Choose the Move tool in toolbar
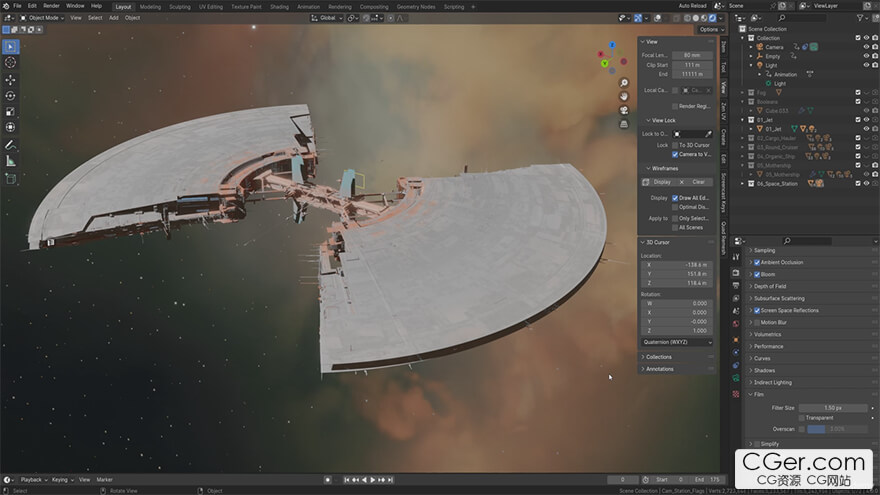This screenshot has width=880, height=495. [11, 80]
